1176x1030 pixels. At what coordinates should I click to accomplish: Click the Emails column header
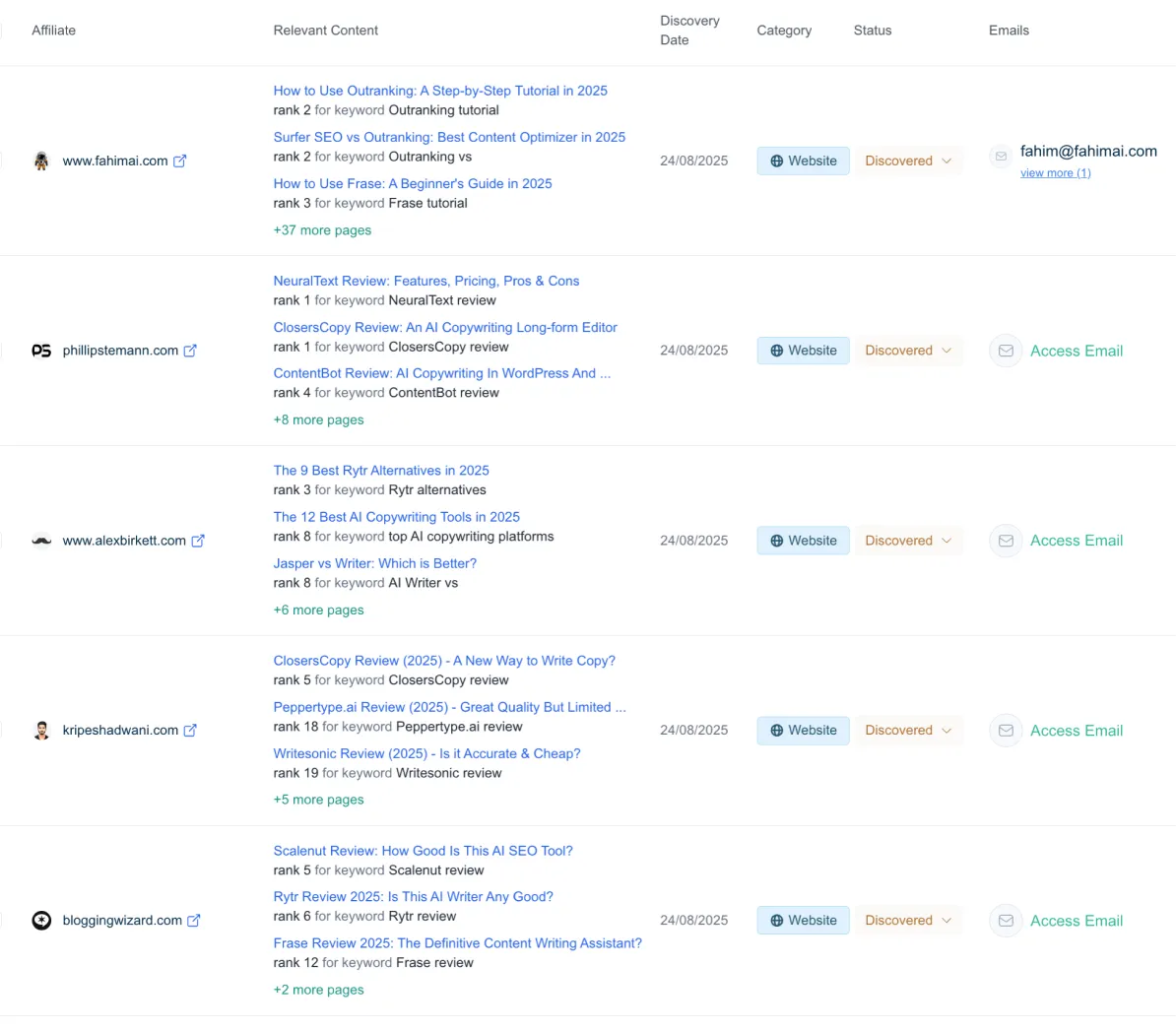1009,30
